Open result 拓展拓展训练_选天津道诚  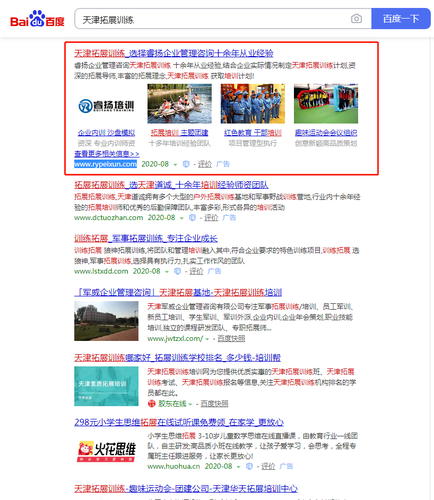(x=171, y=185)
